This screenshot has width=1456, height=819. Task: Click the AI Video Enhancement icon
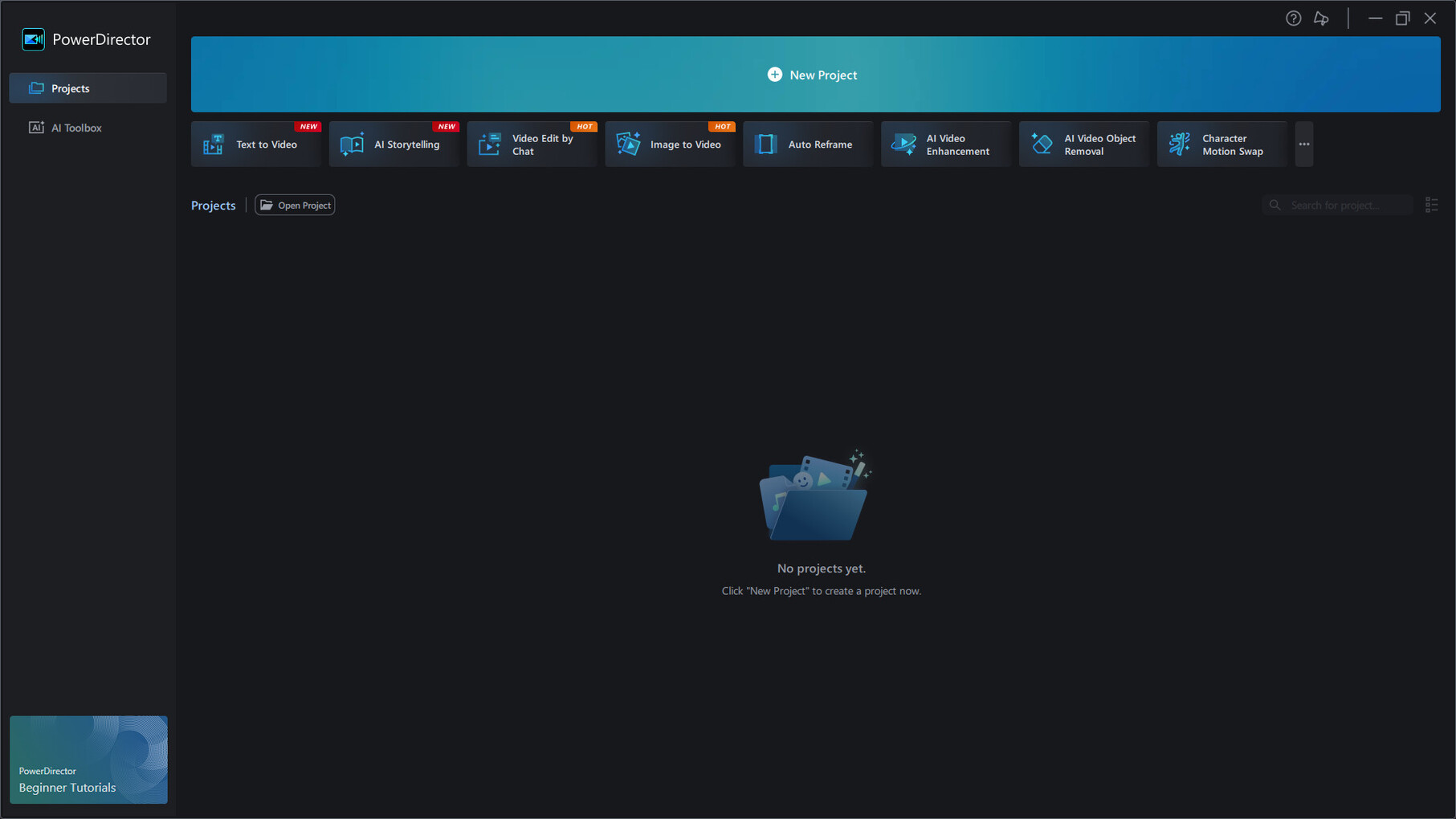pyautogui.click(x=903, y=145)
